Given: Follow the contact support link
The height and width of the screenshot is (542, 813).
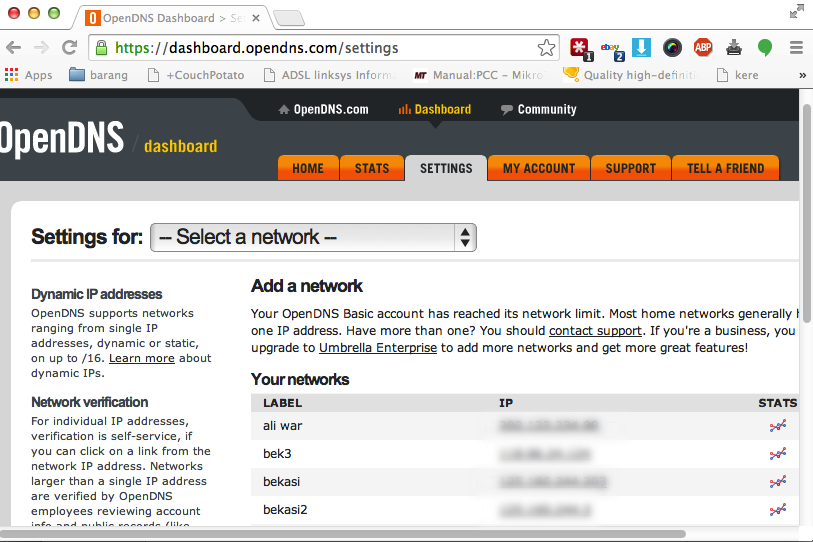Looking at the screenshot, I should point(594,330).
